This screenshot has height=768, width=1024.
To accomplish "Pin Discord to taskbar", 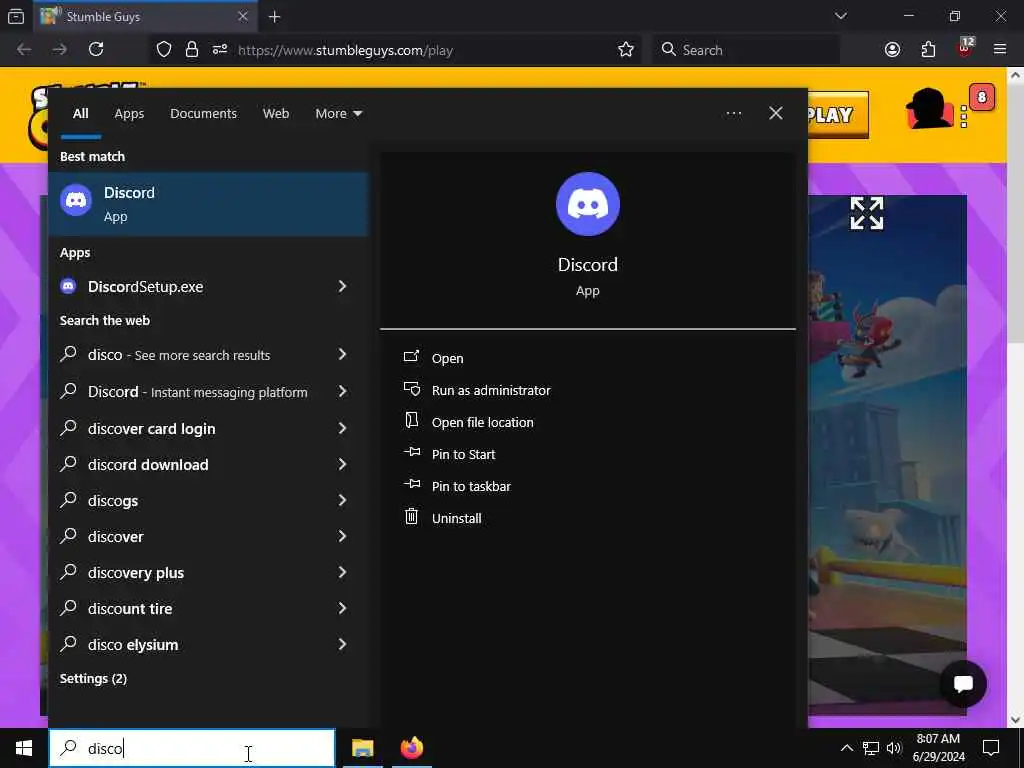I will [x=471, y=486].
